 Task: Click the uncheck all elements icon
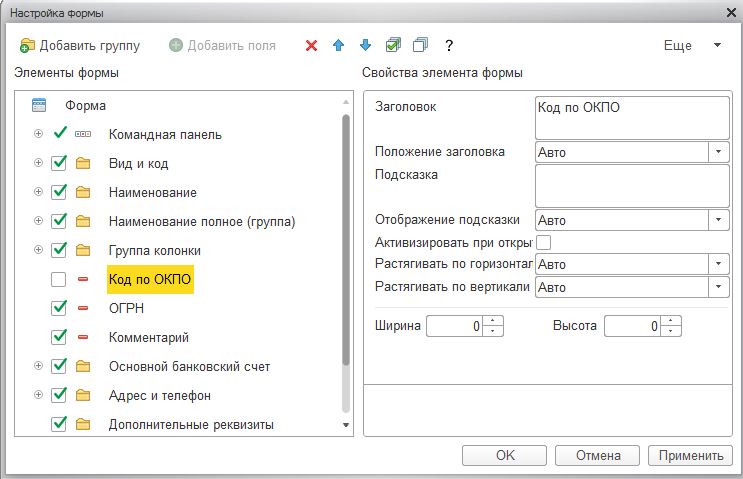[420, 45]
